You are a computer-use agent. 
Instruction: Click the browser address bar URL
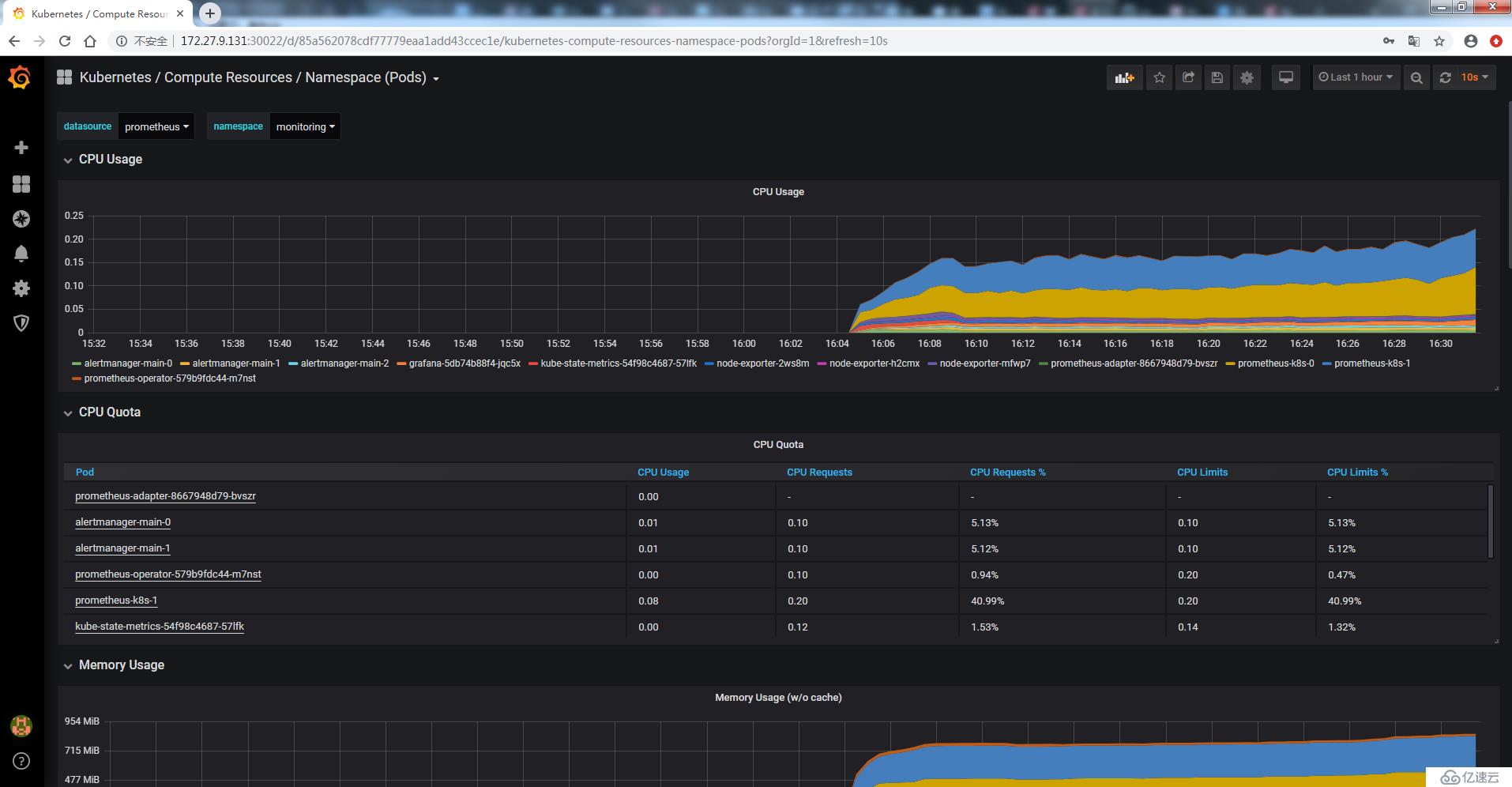(534, 41)
